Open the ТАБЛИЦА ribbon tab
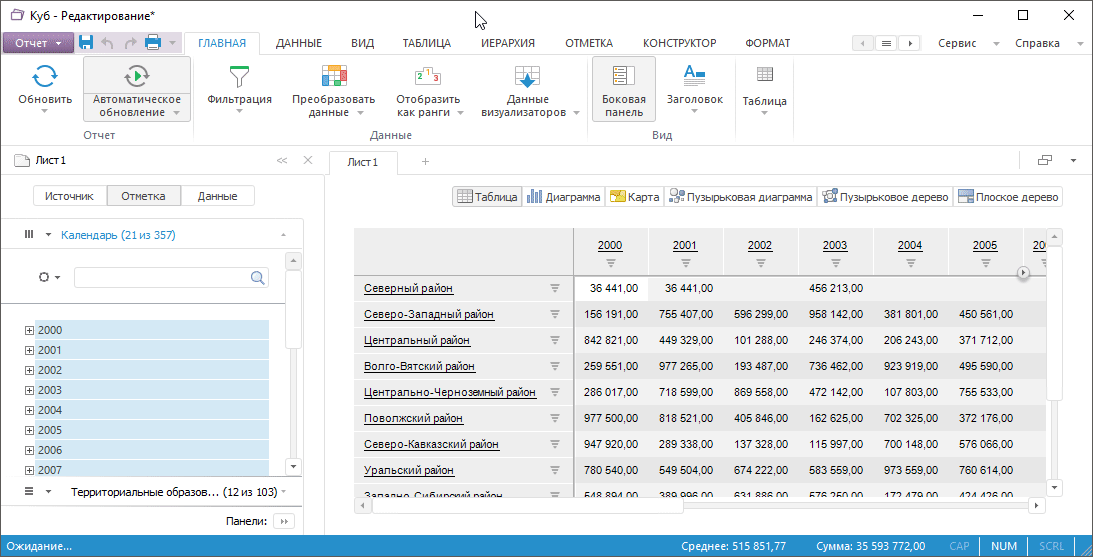This screenshot has height=557, width=1093. coord(427,43)
